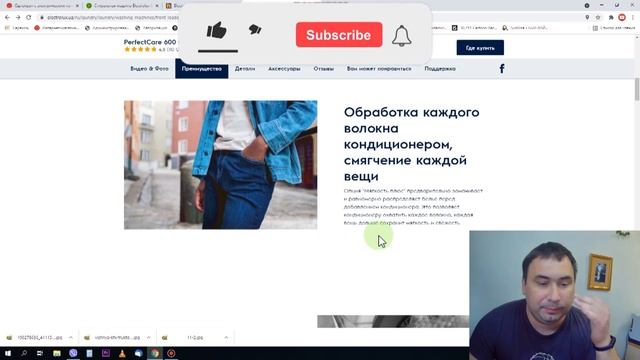Viewport: 640px width, 360px height.
Task: Click the denim jacket product image
Action: [x=220, y=165]
